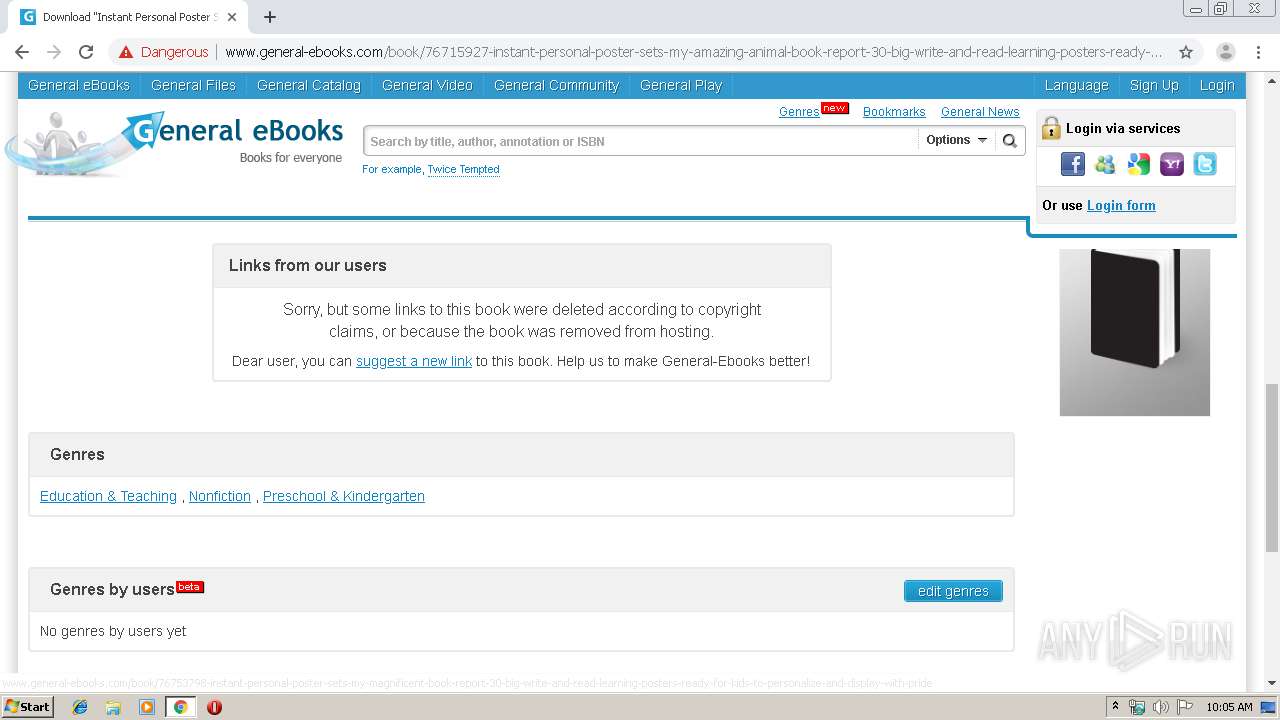Click the Opera taskbar icon

click(x=214, y=707)
